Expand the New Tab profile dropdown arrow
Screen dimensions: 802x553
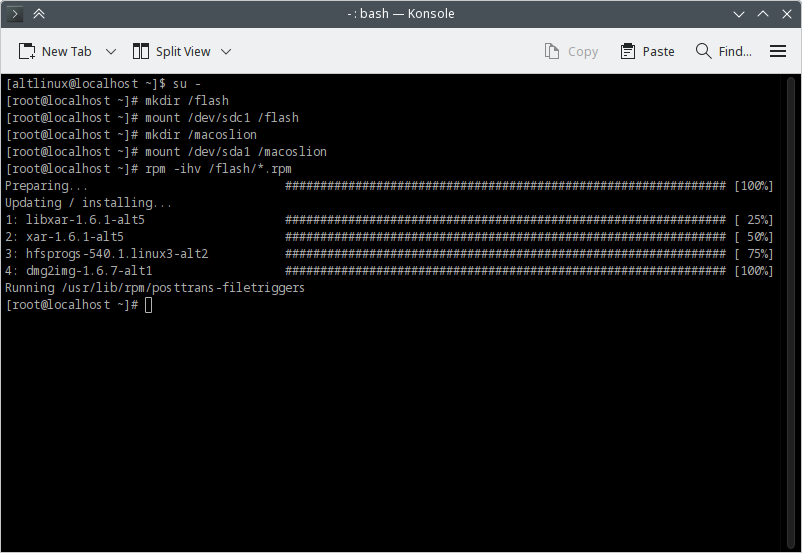click(x=110, y=52)
